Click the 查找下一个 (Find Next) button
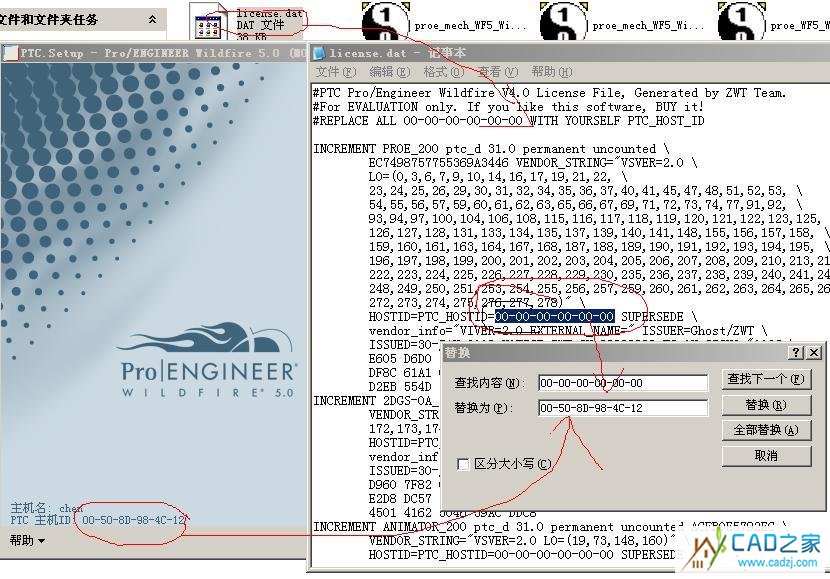This screenshot has height=579, width=830. [x=765, y=380]
